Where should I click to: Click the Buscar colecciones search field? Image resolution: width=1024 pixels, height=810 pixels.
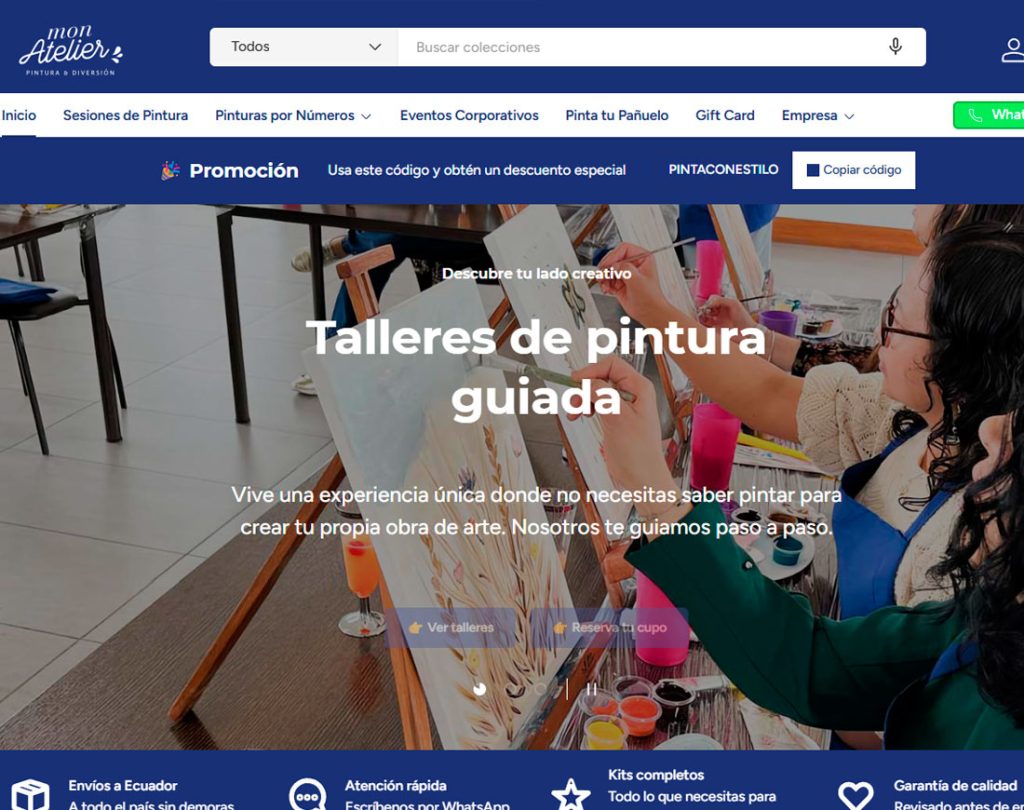point(640,47)
